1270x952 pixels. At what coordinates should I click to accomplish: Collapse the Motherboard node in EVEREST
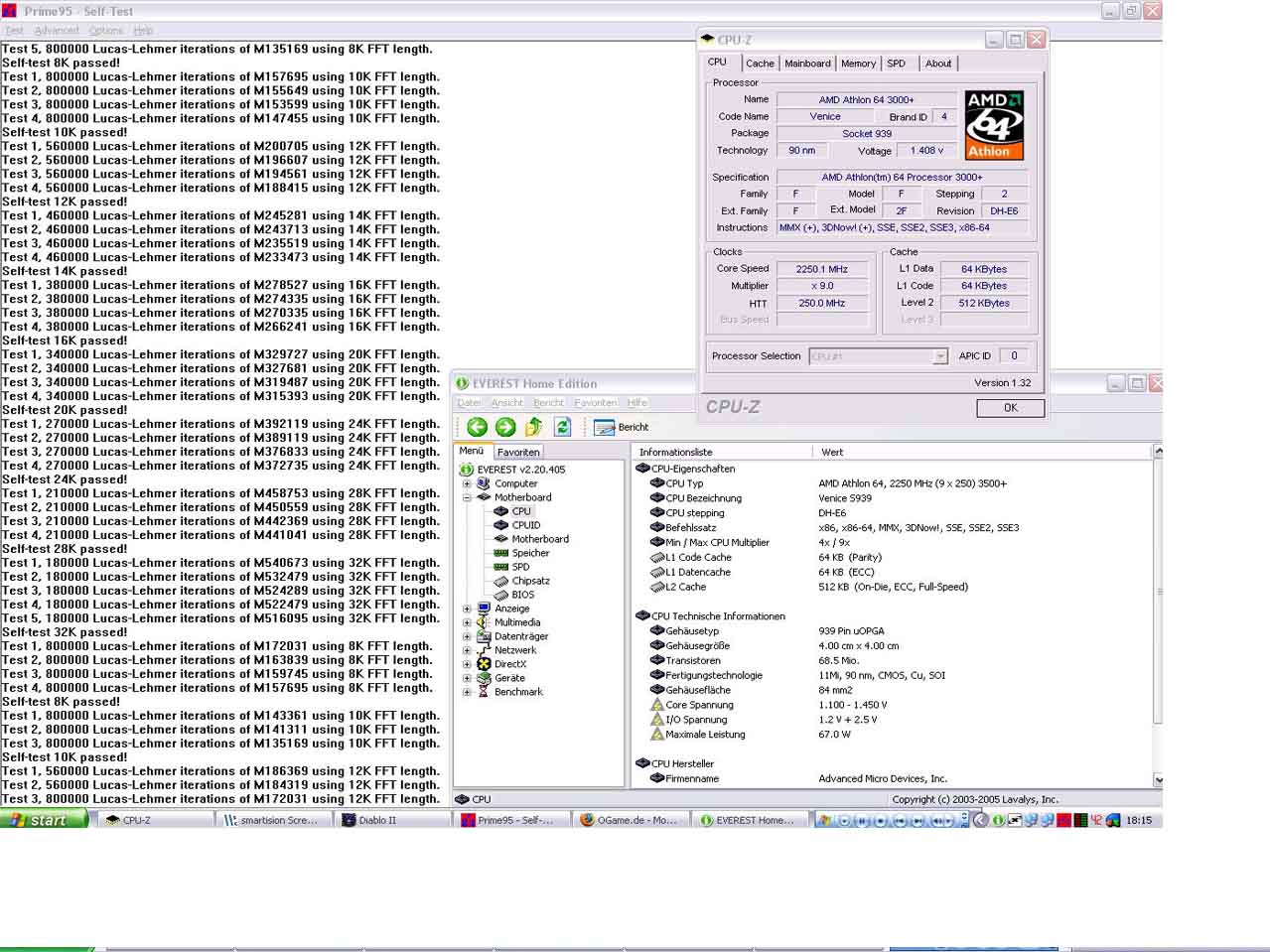467,497
